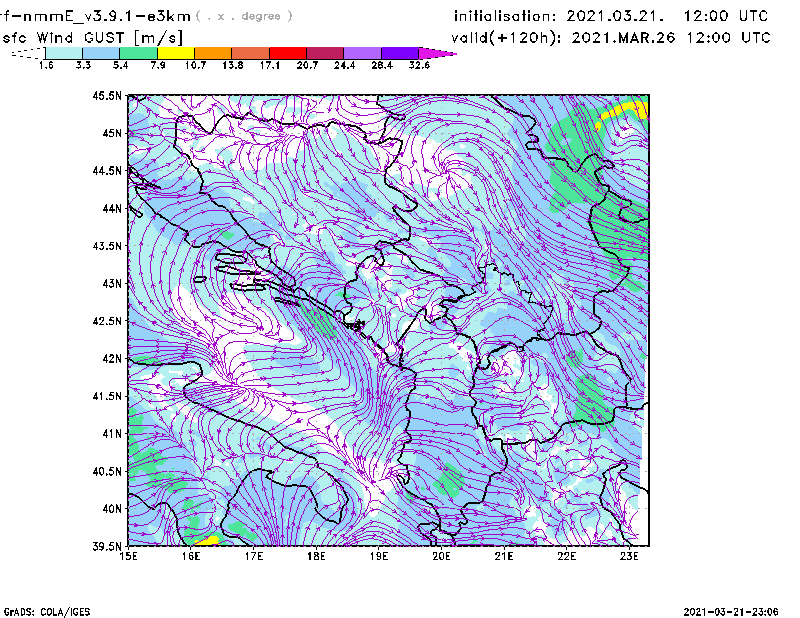Click the gray '( . x . degree )' text
The height and width of the screenshot is (618, 800).
(x=244, y=16)
